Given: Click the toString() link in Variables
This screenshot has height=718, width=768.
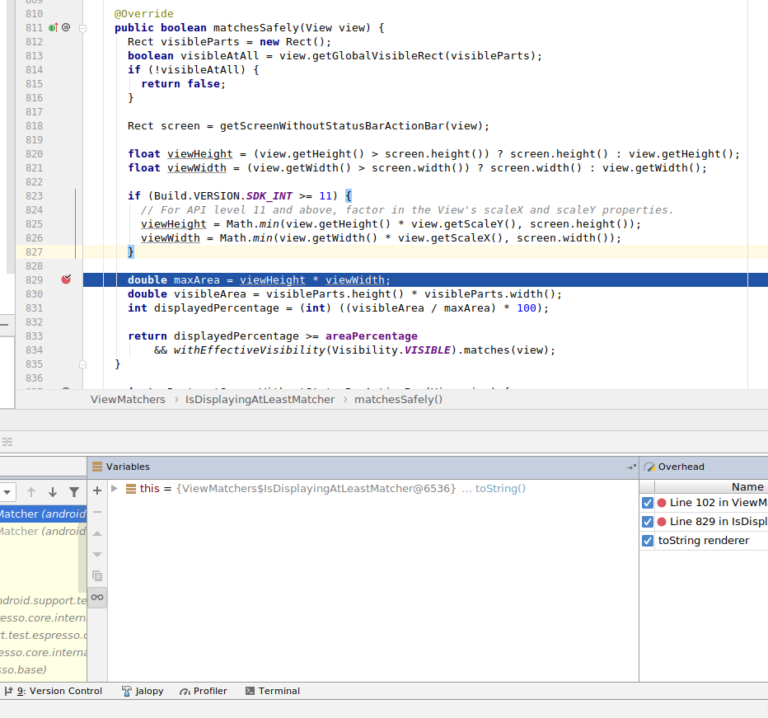Looking at the screenshot, I should 500,488.
